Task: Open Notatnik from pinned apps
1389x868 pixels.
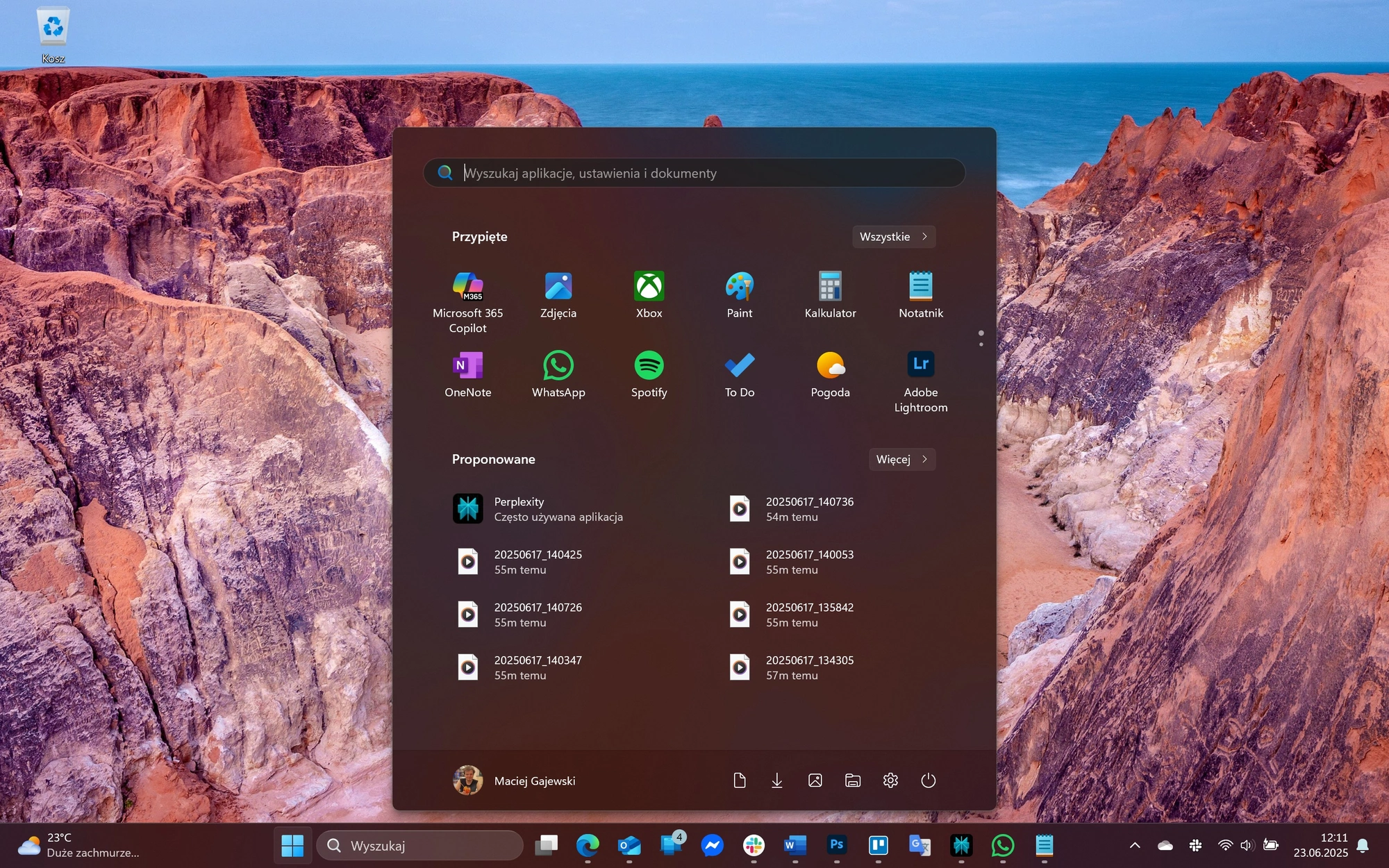Action: point(921,294)
